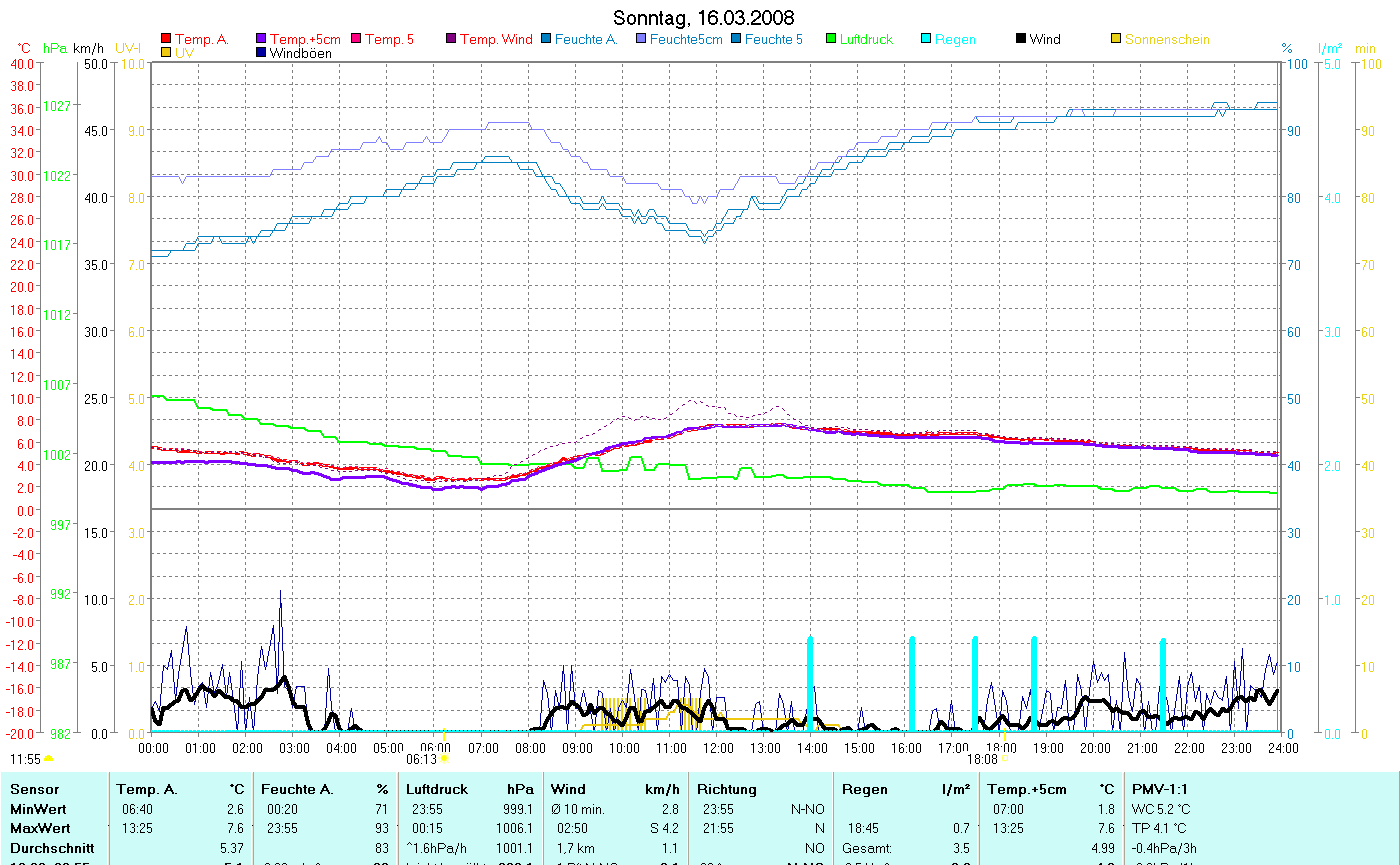Click the chart title Sonntag, 16.03.2008
1400x865 pixels.
703,18
